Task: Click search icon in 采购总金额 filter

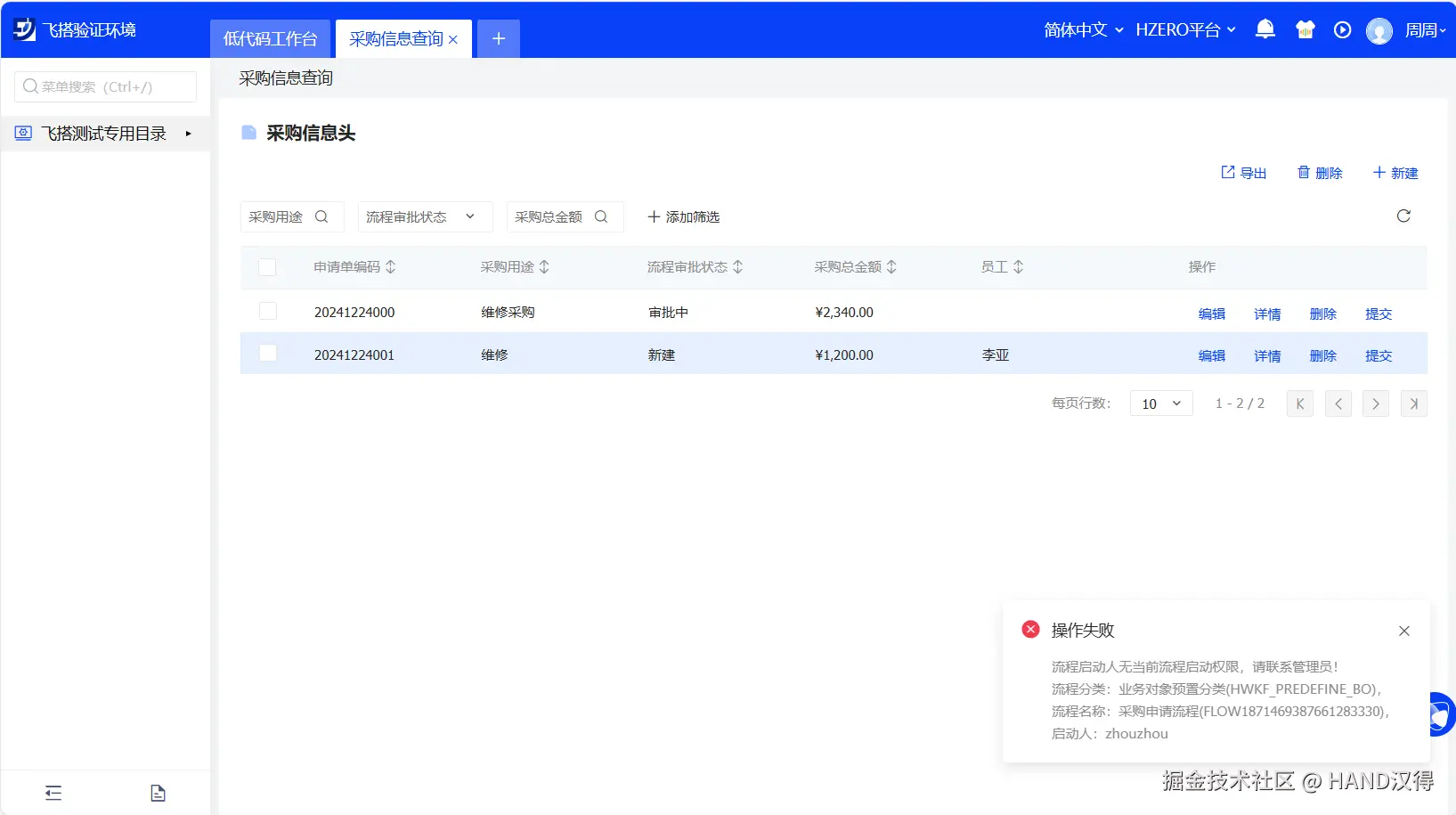Action: pos(601,216)
